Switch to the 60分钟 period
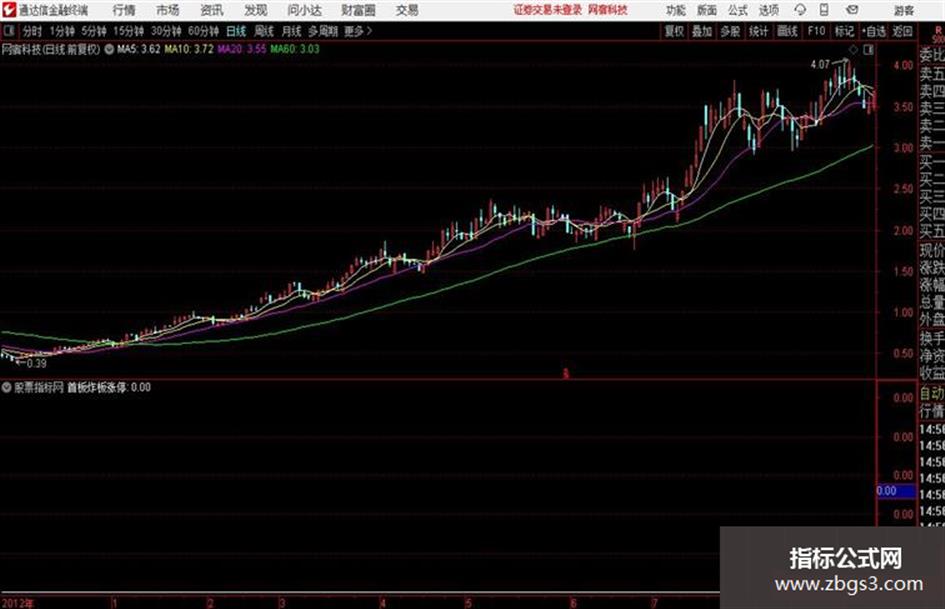Screen dimensions: 945x609 click(x=203, y=31)
